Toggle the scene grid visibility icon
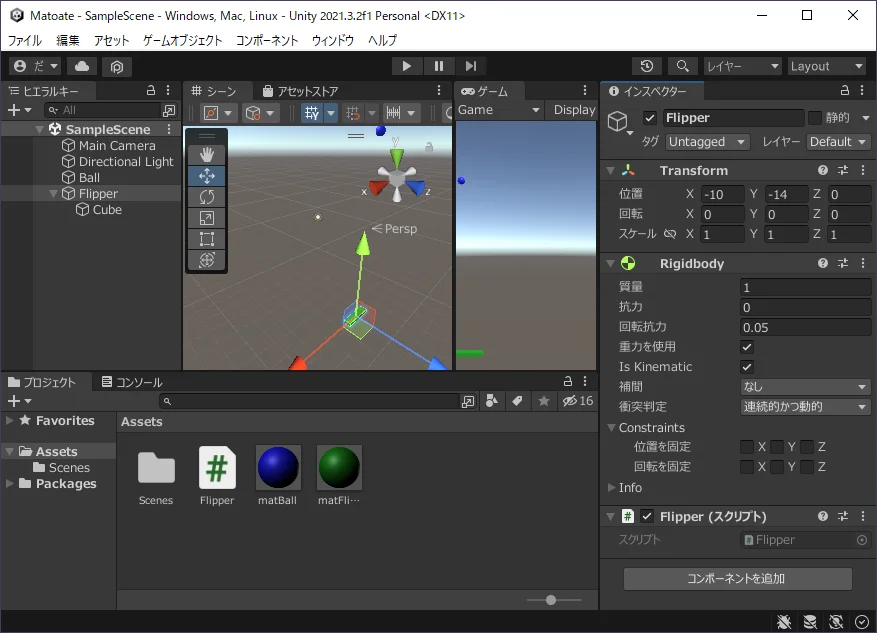Viewport: 877px width, 633px height. (x=312, y=113)
